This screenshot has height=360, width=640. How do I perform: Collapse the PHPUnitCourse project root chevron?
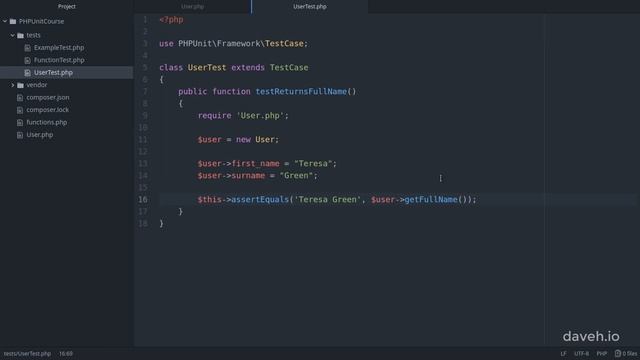coord(5,21)
